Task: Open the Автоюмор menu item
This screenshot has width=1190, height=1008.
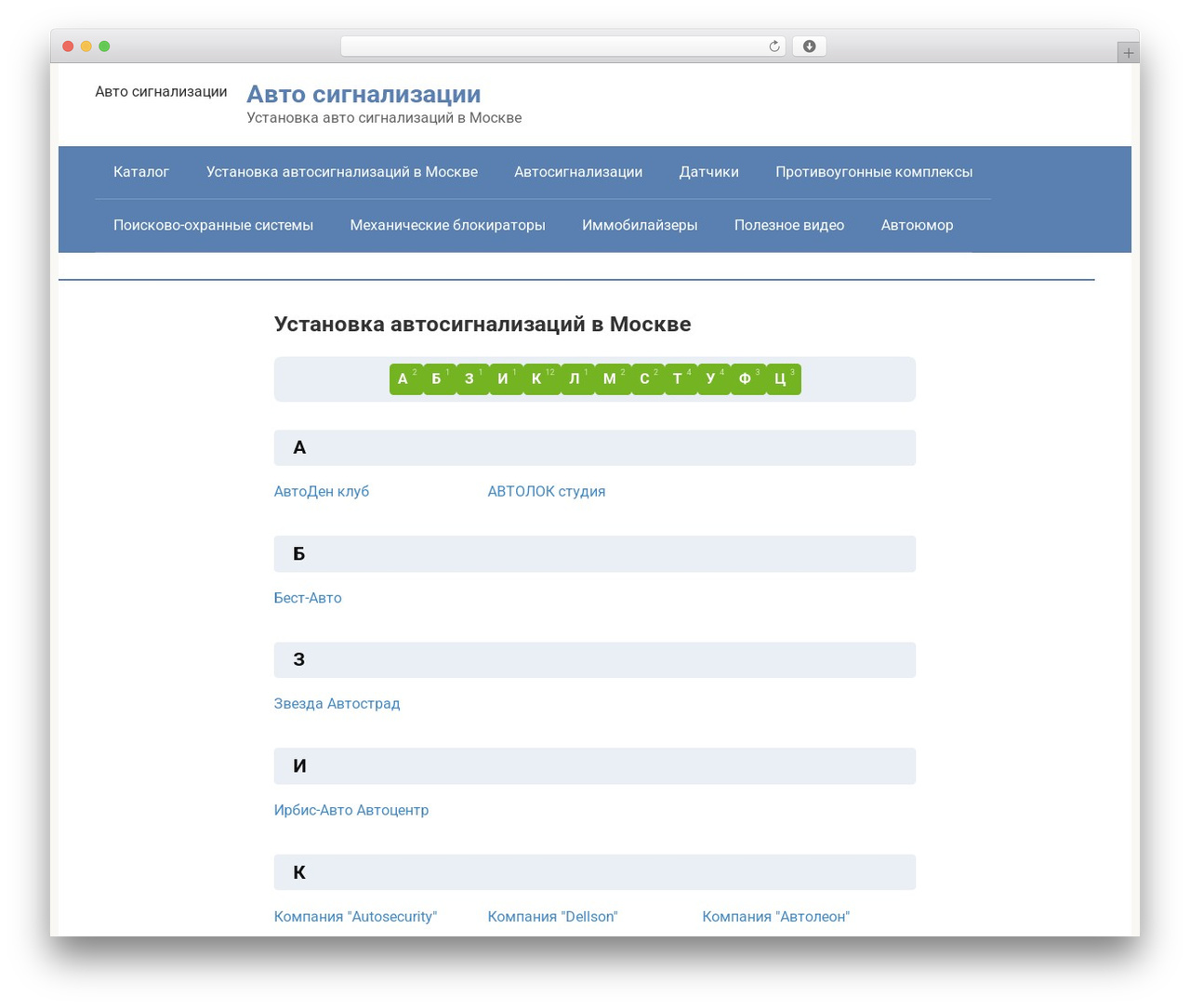Action: tap(918, 225)
